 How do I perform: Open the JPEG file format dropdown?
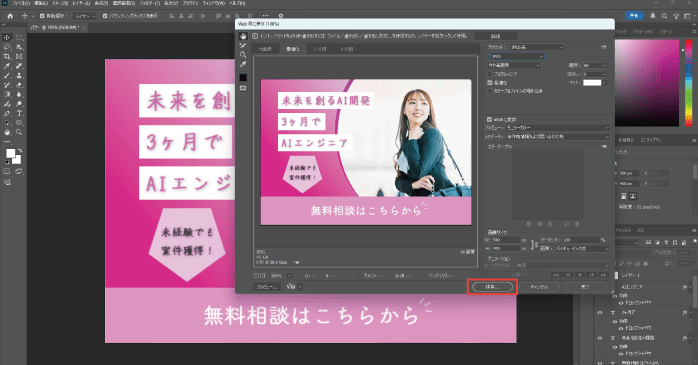pyautogui.click(x=517, y=57)
